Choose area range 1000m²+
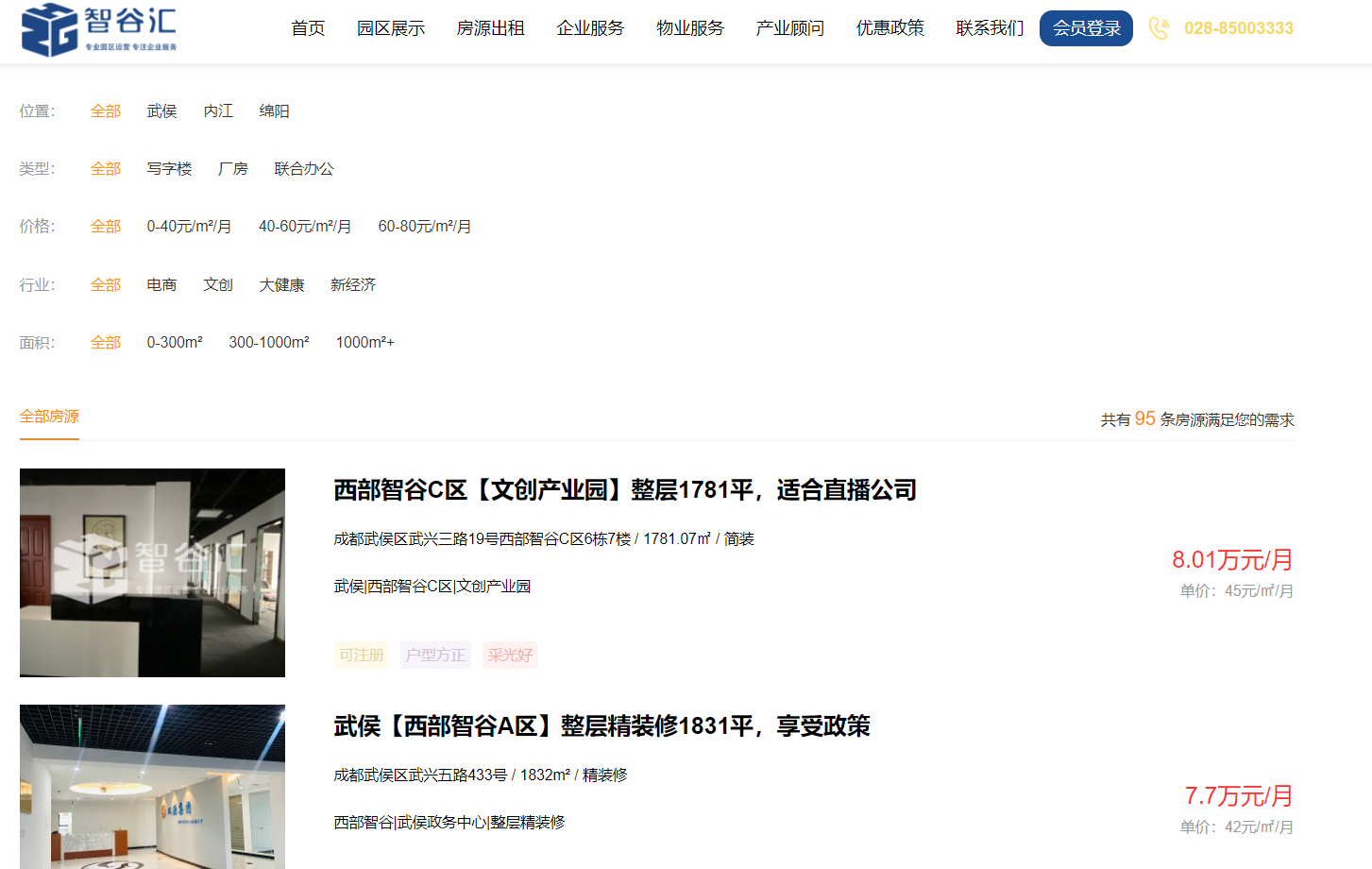The height and width of the screenshot is (869, 1372). tap(365, 342)
